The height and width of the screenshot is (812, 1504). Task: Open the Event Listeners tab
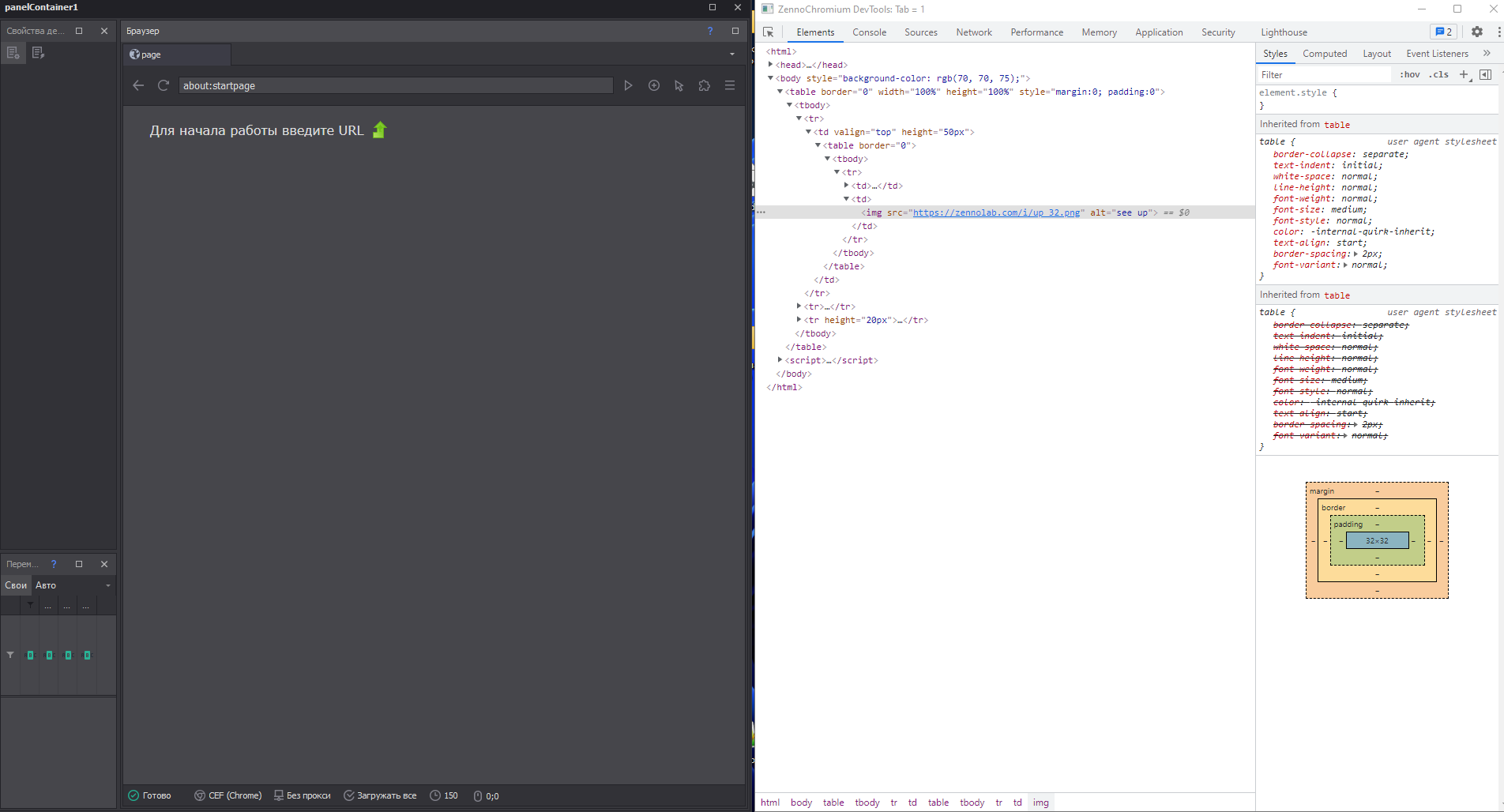1437,54
